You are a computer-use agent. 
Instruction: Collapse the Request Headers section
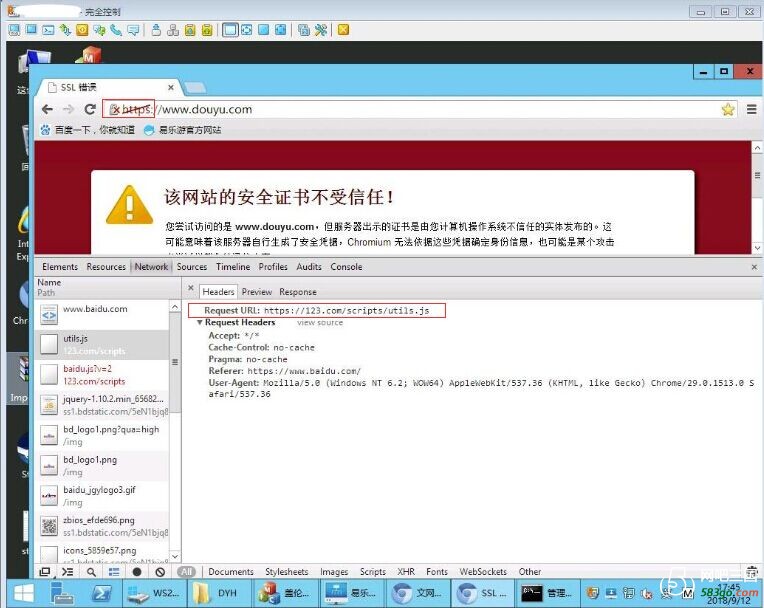point(199,323)
